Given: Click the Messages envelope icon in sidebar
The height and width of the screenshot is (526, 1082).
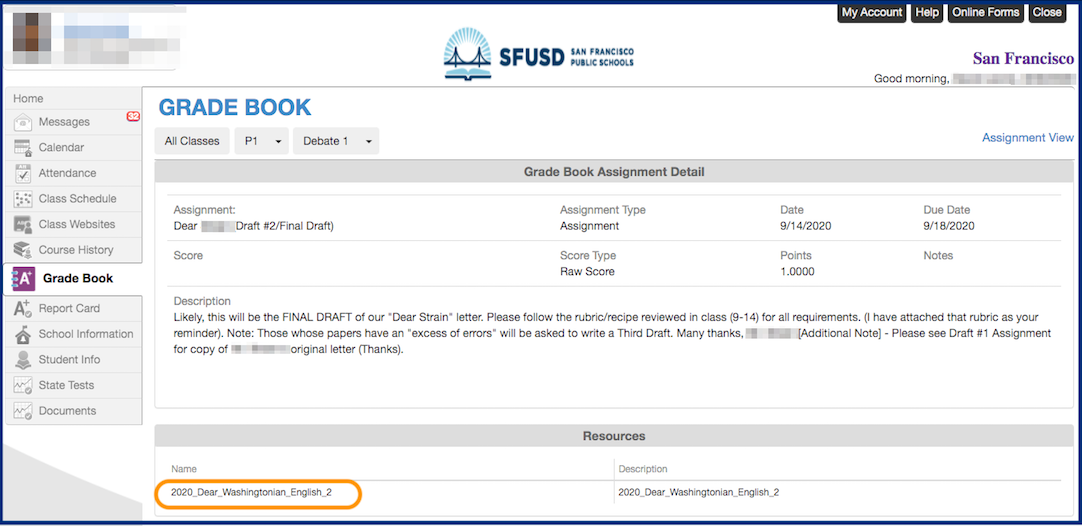Looking at the screenshot, I should [22, 123].
